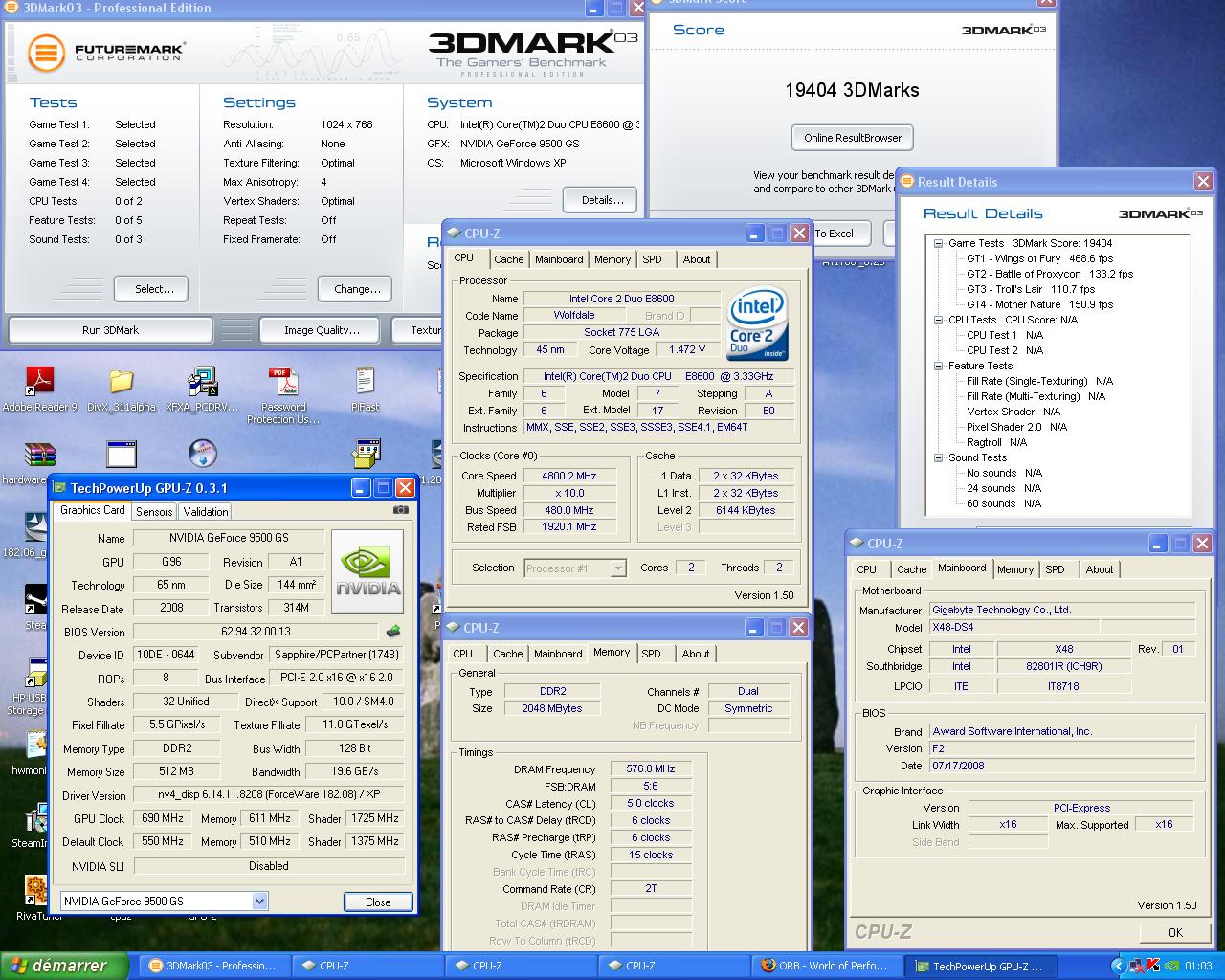Open About tab in CPU-Z Memory window

point(696,654)
